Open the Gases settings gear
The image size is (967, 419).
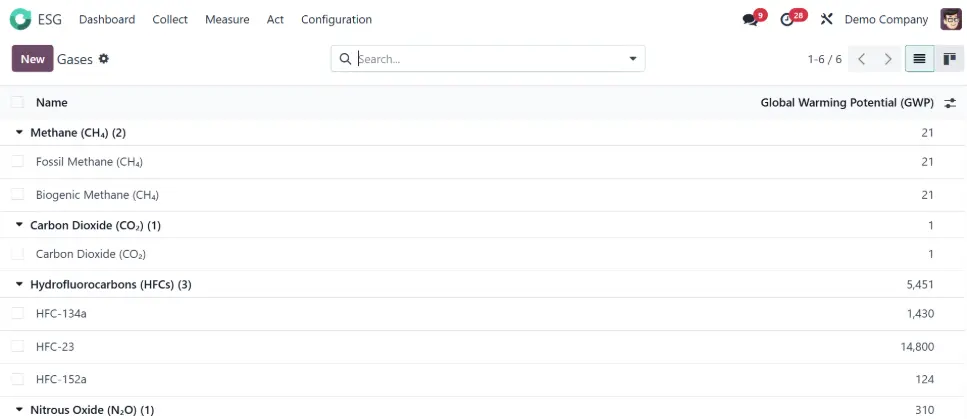[x=104, y=59]
